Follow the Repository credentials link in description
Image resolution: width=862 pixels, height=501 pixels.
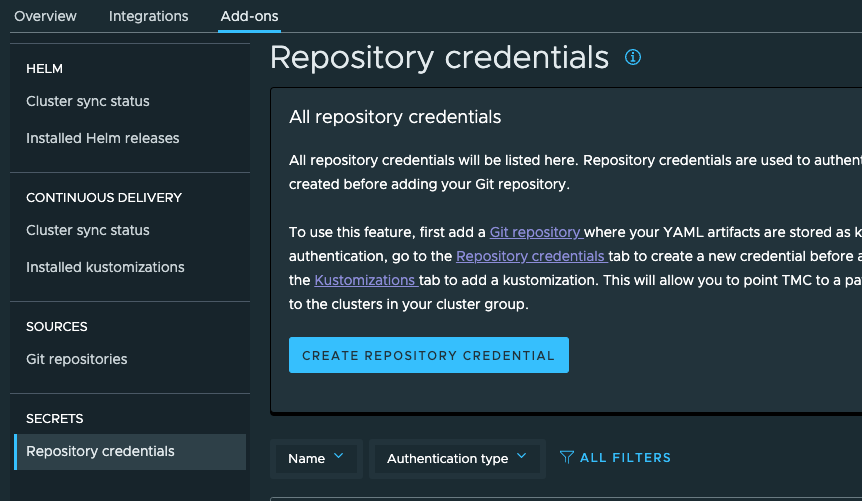click(x=532, y=256)
